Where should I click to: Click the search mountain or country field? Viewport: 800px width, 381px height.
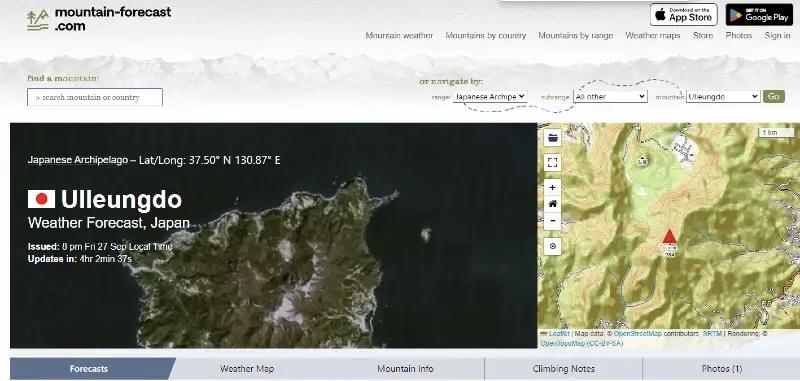pos(95,97)
